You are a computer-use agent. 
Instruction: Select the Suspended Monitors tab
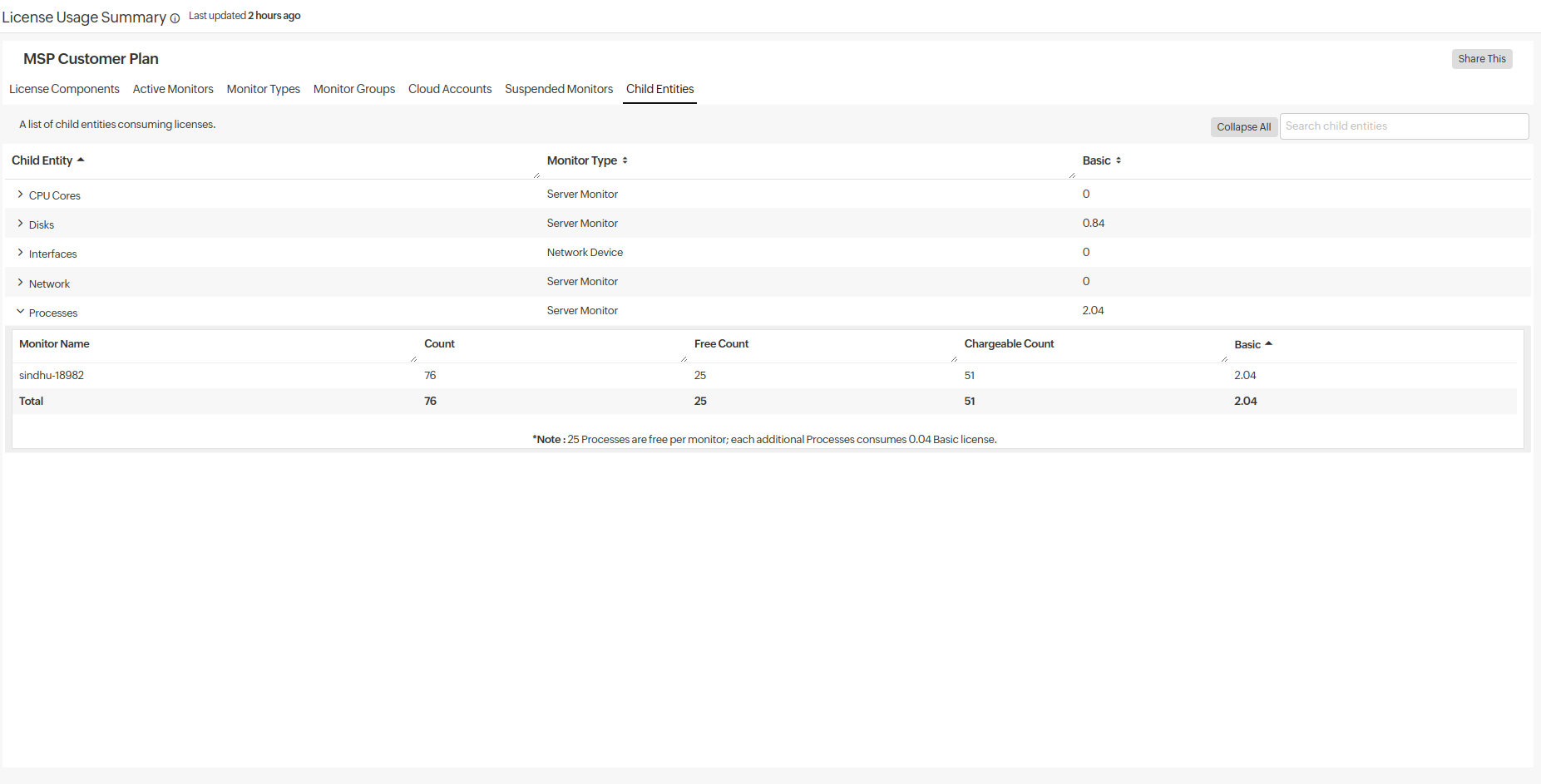tap(559, 89)
